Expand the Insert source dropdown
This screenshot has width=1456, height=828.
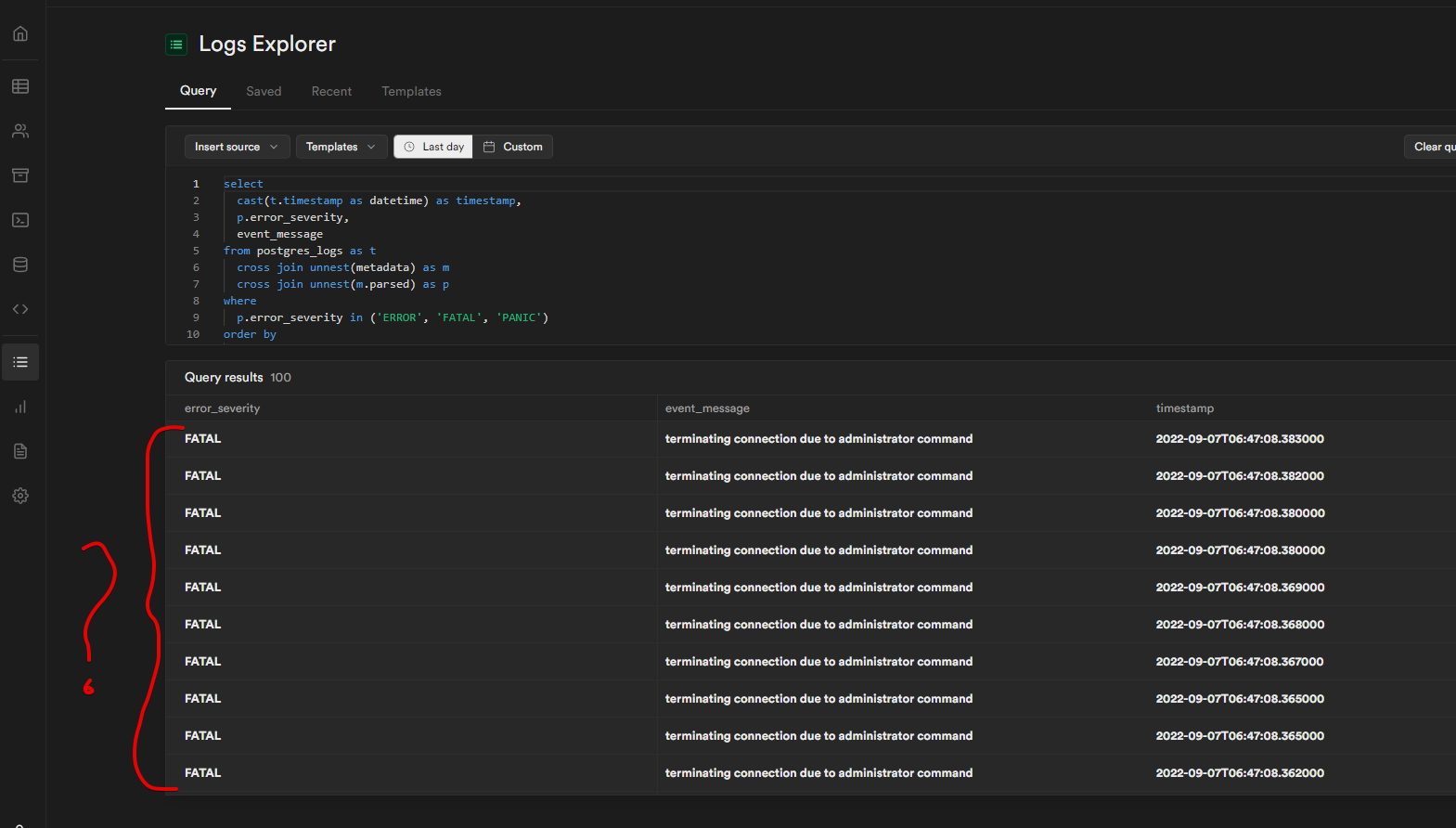[237, 147]
